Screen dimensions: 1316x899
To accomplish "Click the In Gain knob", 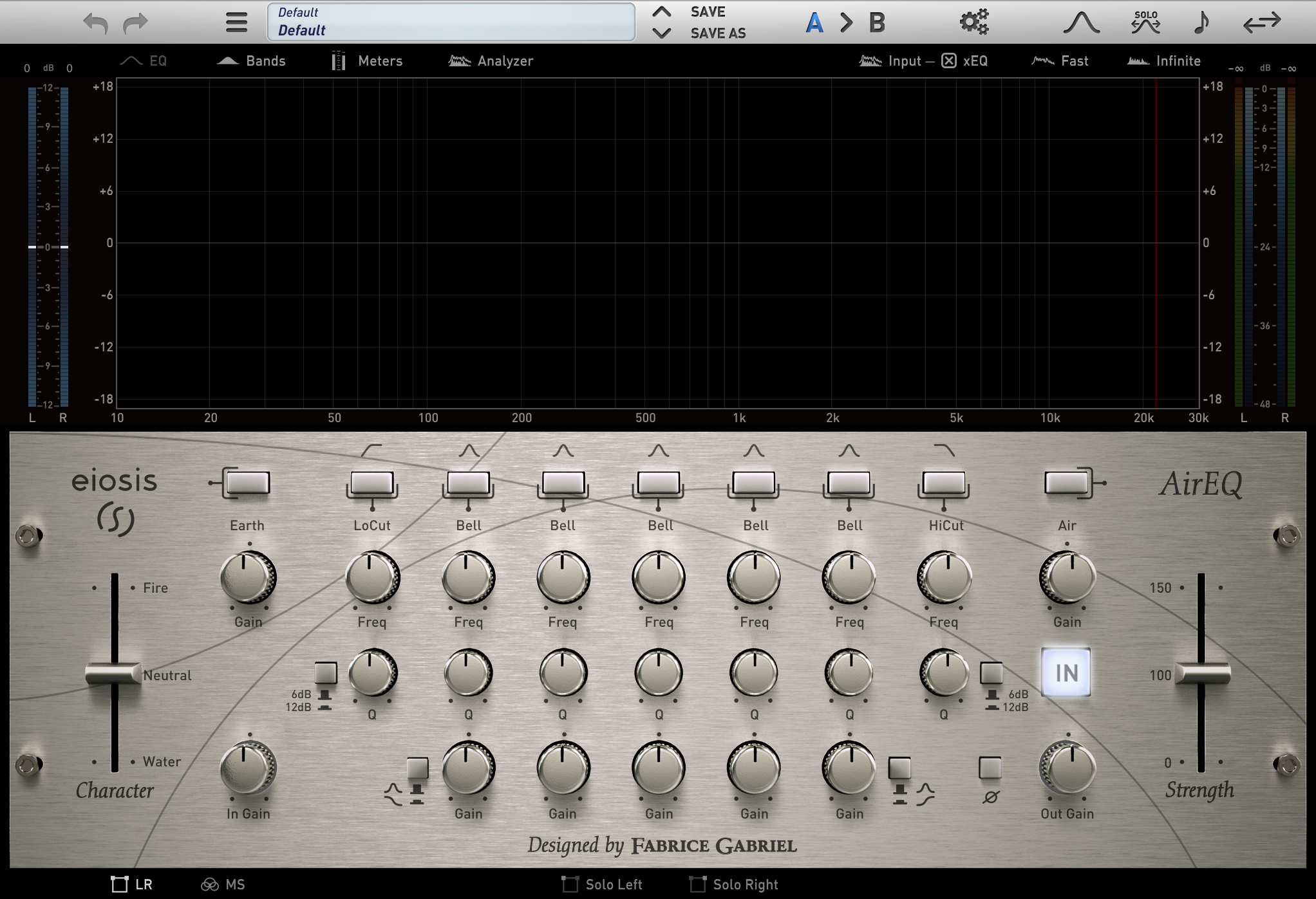I will tap(249, 768).
